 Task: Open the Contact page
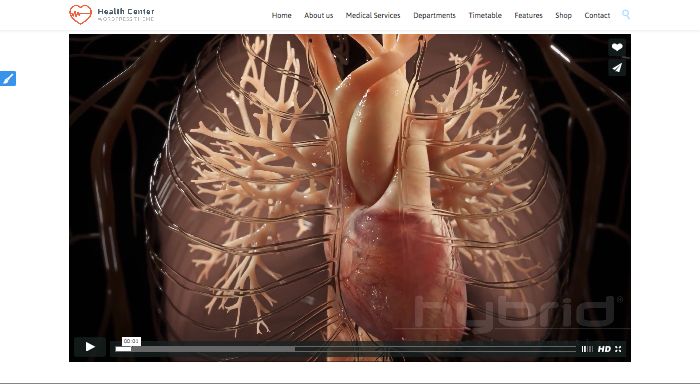(597, 15)
